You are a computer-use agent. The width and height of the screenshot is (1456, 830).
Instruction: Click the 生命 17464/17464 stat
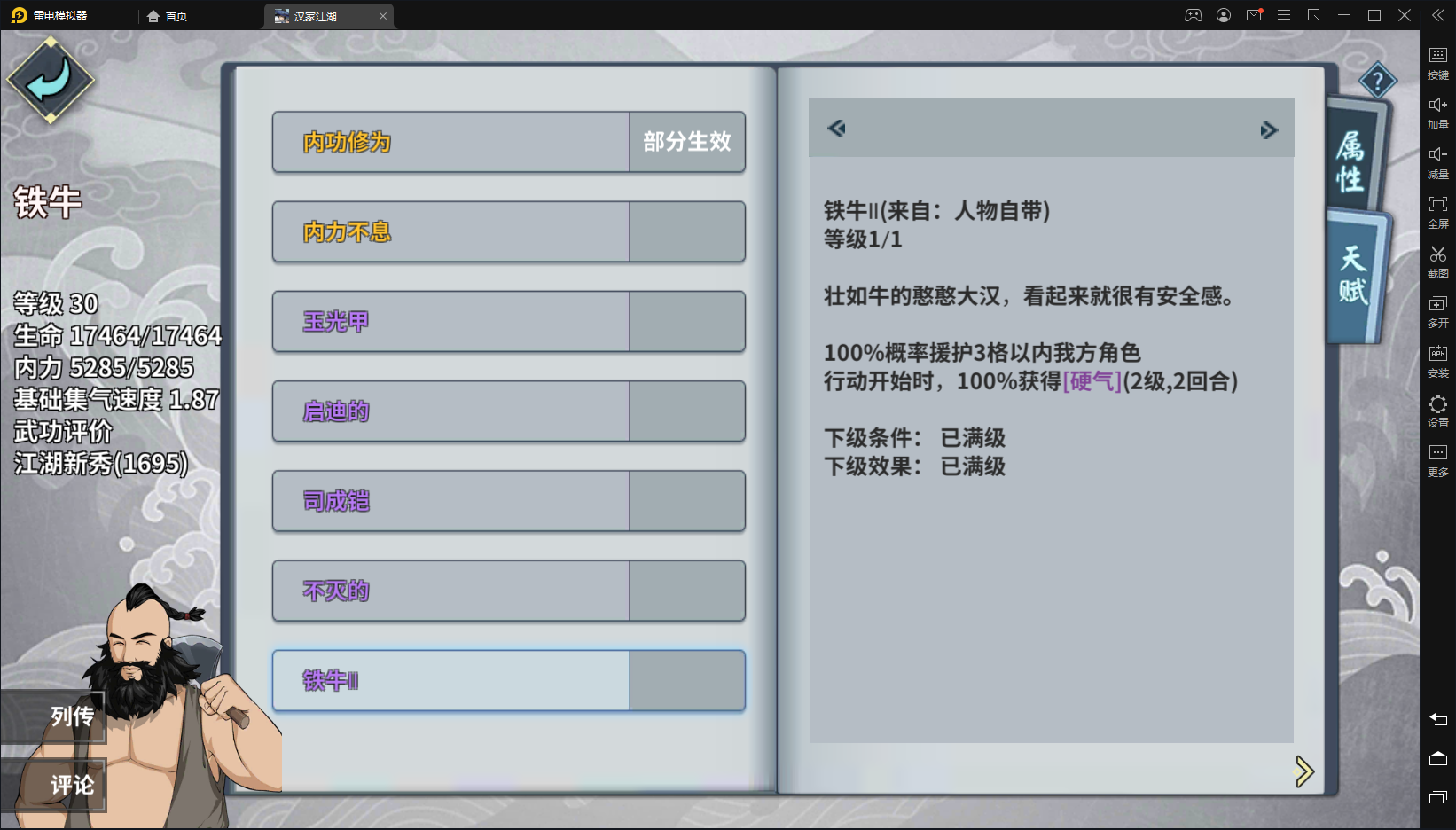click(117, 336)
